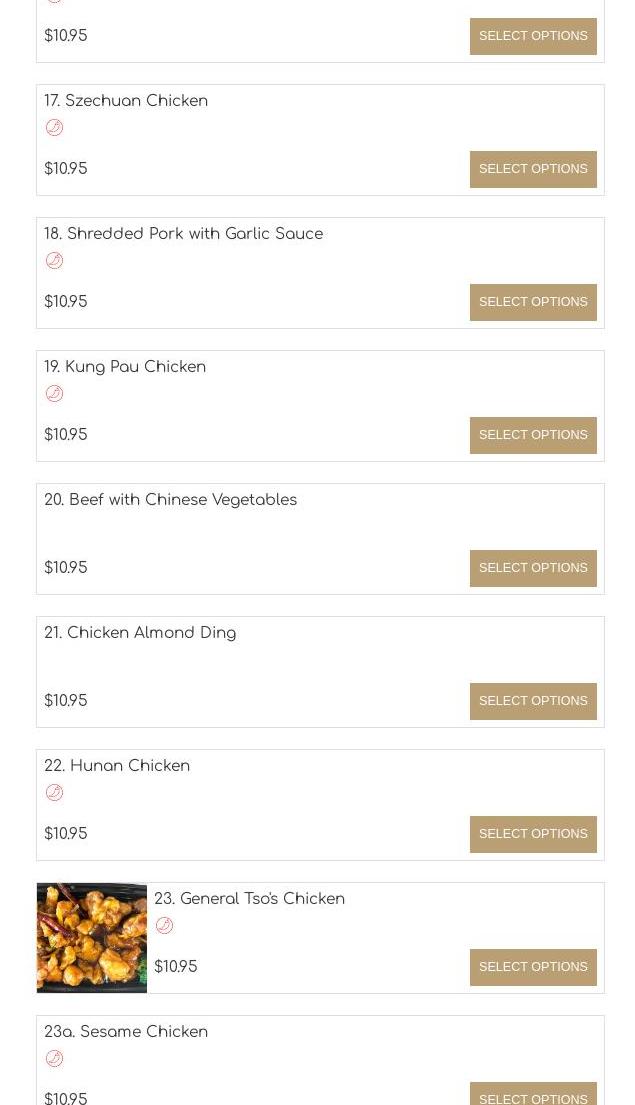The width and height of the screenshot is (635, 1105).
Task: Click spicy icon under Hunan Chicken
Action: 54,793
